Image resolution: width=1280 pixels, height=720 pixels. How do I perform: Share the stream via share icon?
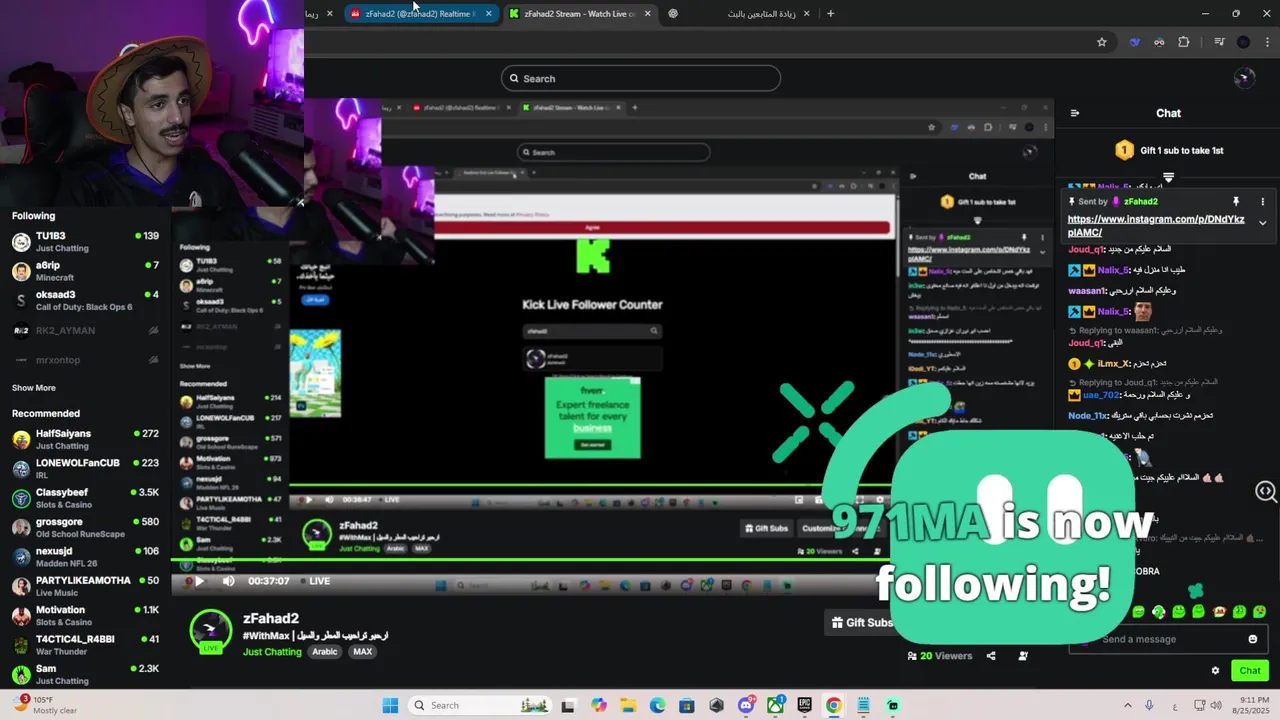991,656
